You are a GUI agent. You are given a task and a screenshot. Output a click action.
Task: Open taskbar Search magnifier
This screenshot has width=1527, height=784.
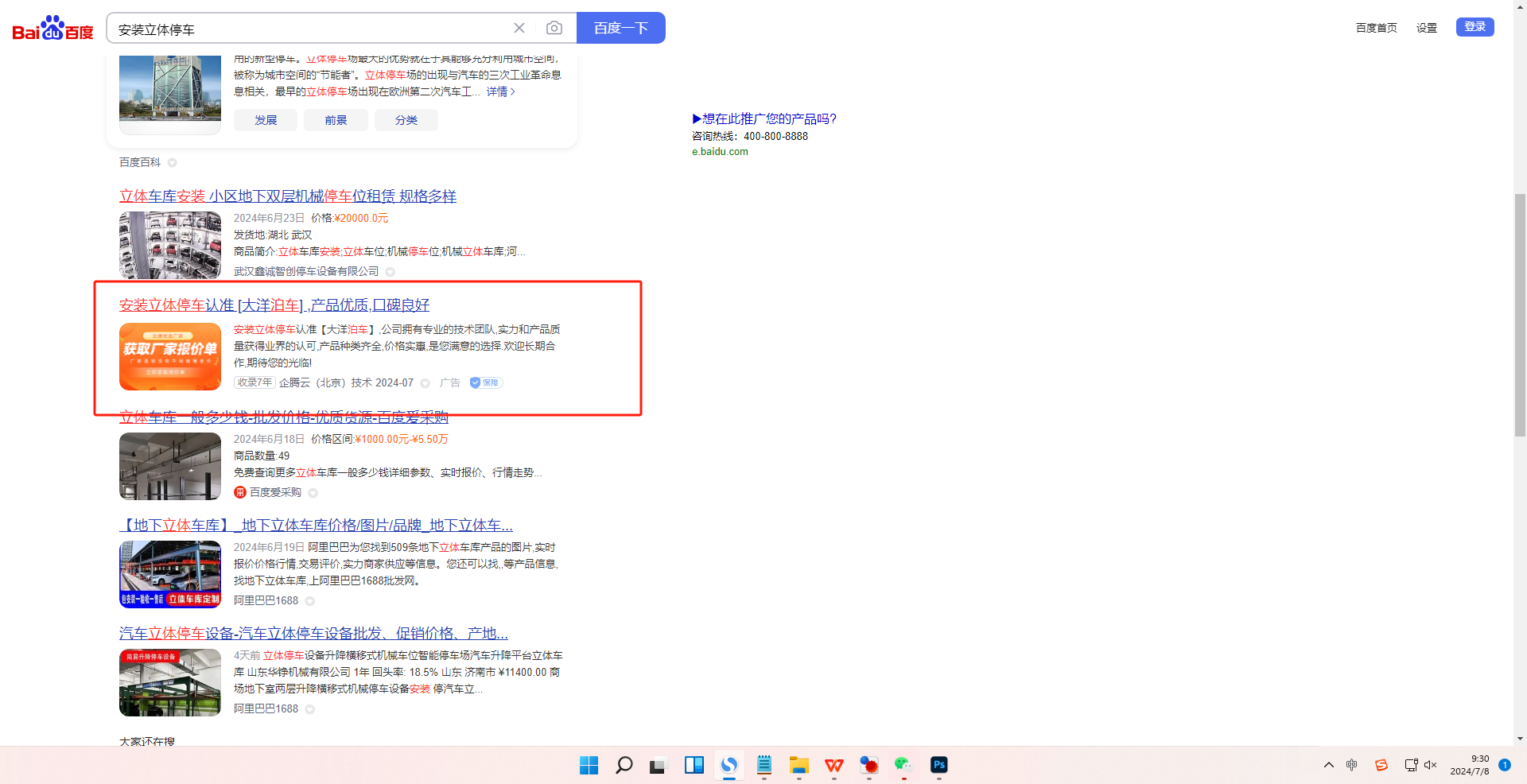pos(624,765)
